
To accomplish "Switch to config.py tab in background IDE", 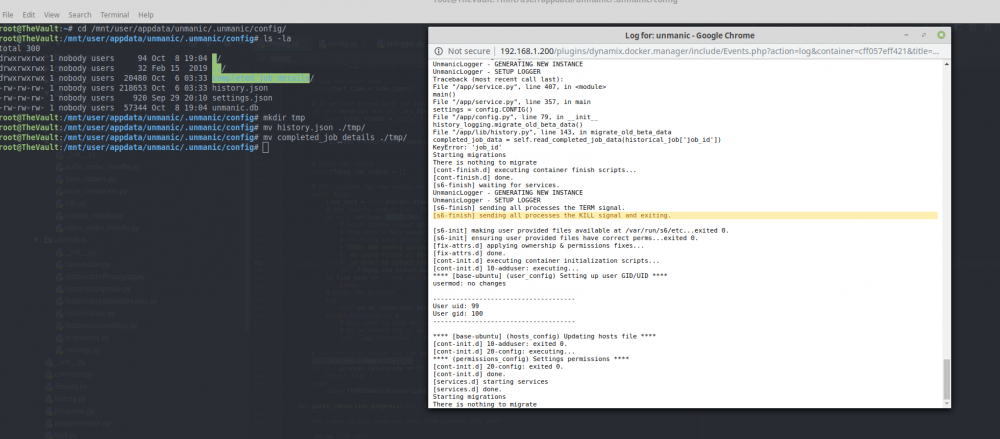I will click(341, 44).
